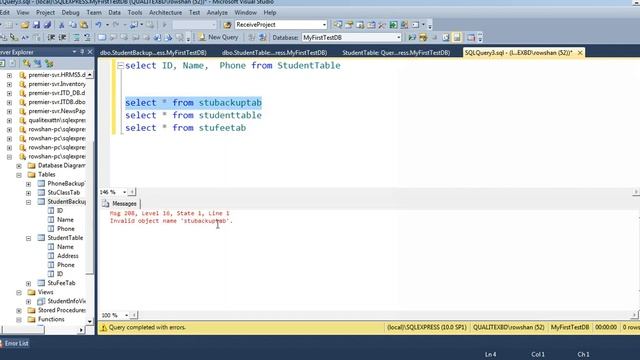Click the Server Explorer scroll down arrow
640x360 pixels.
coord(89,321)
